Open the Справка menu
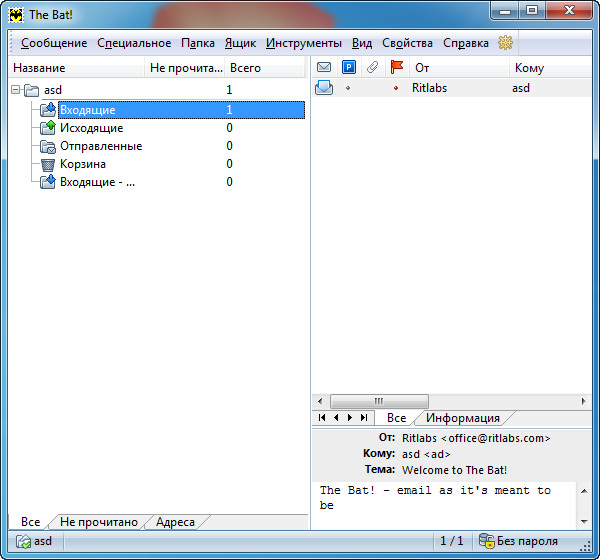Image resolution: width=600 pixels, height=560 pixels. (466, 43)
